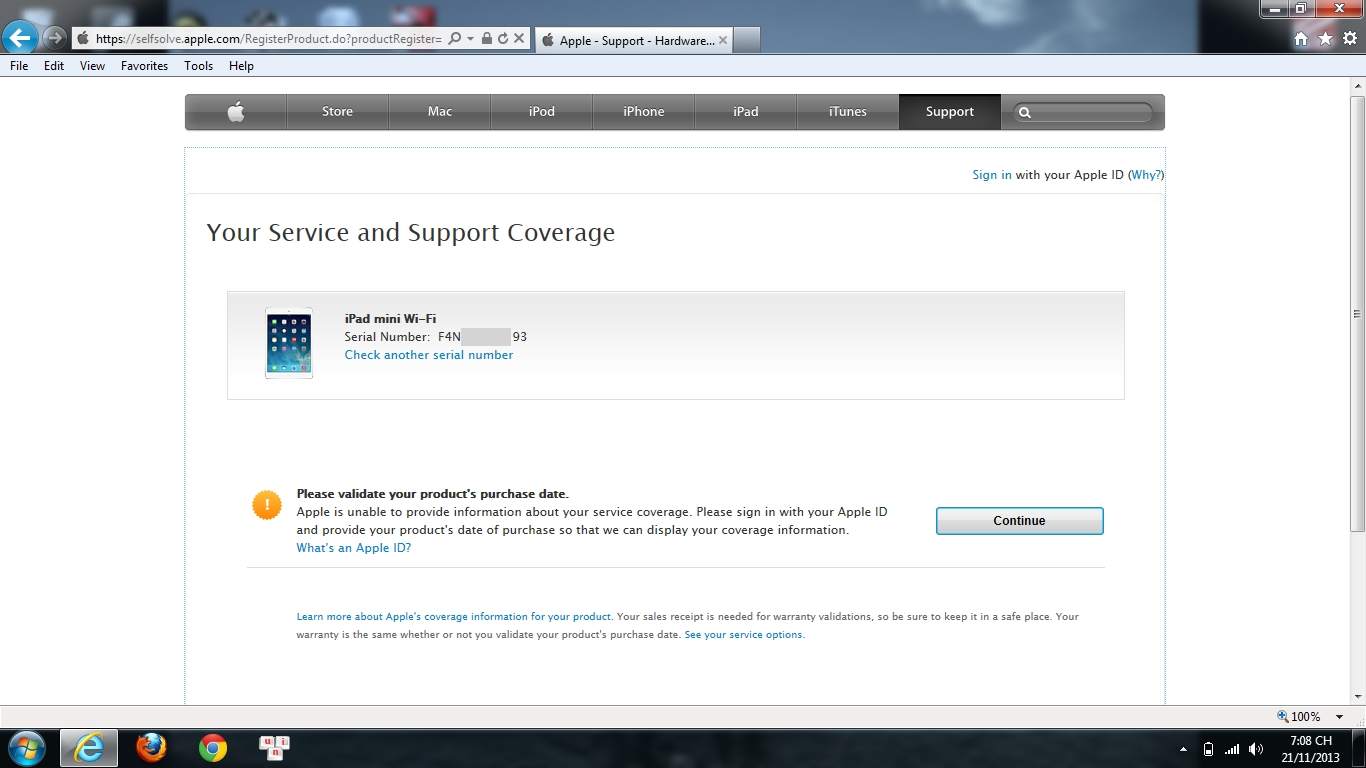Viewport: 1366px width, 768px height.
Task: Go to the iPhone section
Action: pos(644,112)
